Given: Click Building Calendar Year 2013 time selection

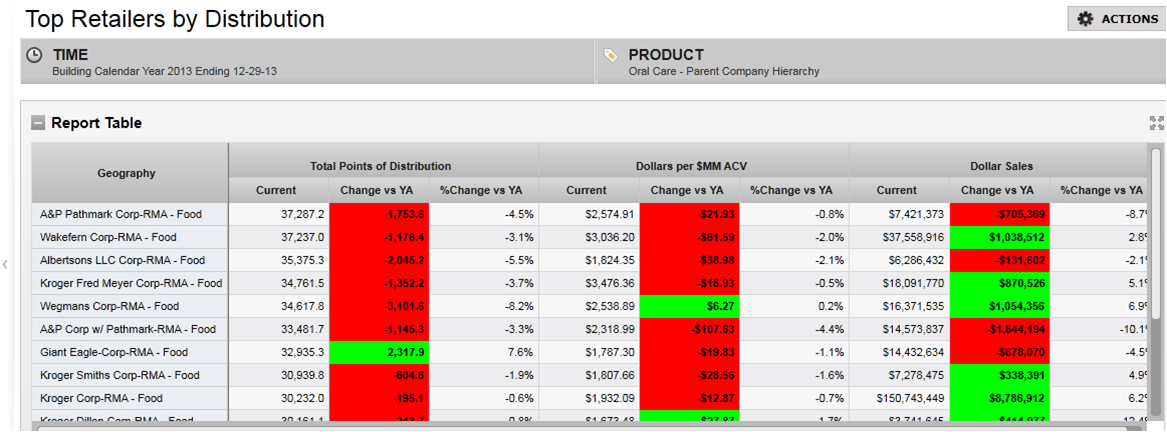Looking at the screenshot, I should 164,72.
